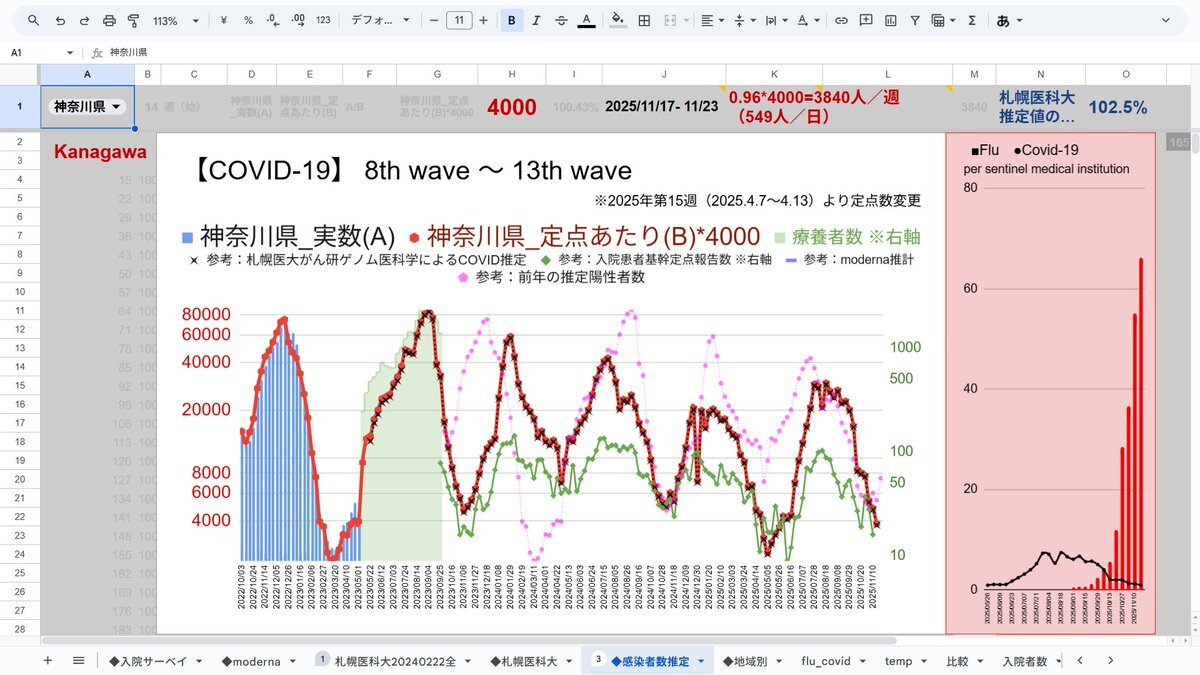Open the 113% zoom dropdown
Image resolution: width=1200 pixels, height=675 pixels.
coord(175,20)
